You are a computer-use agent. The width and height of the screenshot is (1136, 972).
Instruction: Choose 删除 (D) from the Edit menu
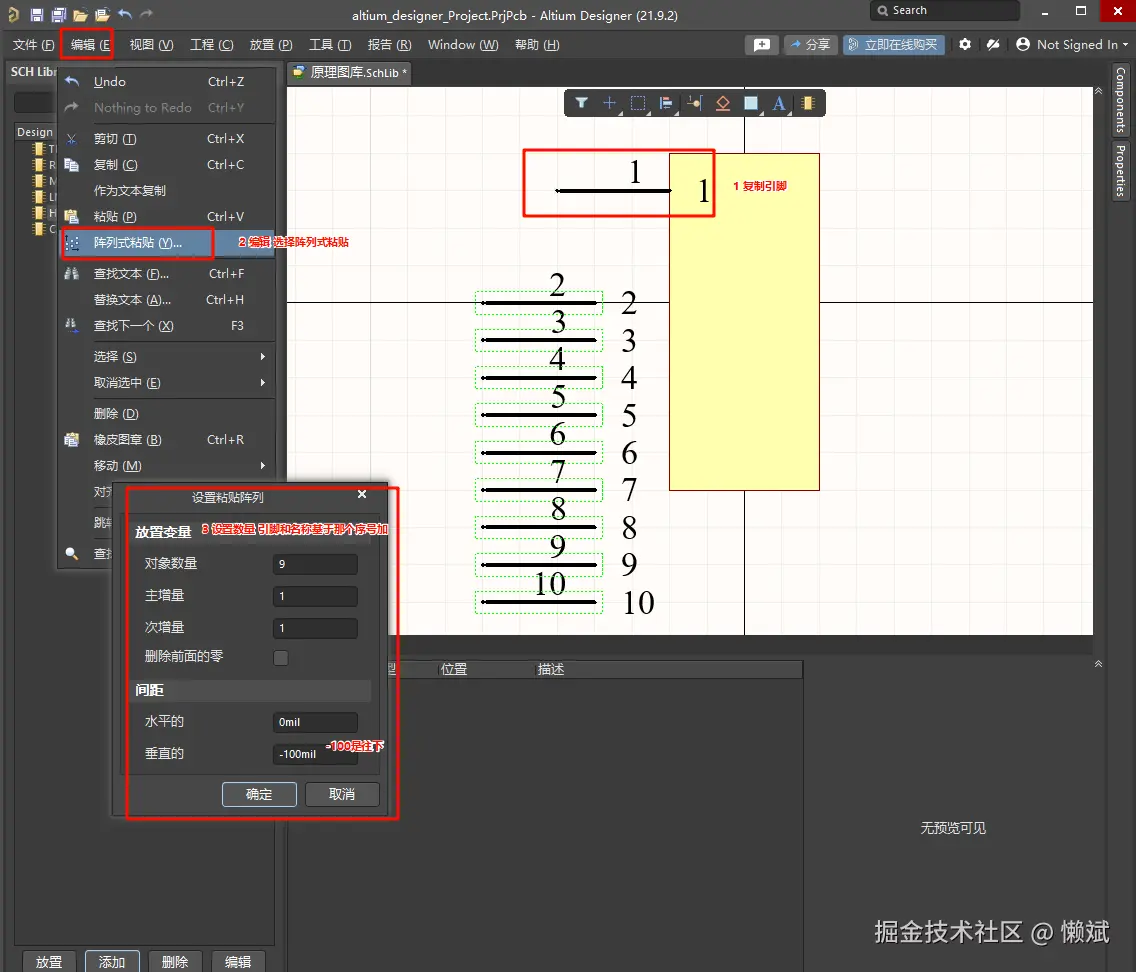pos(167,414)
